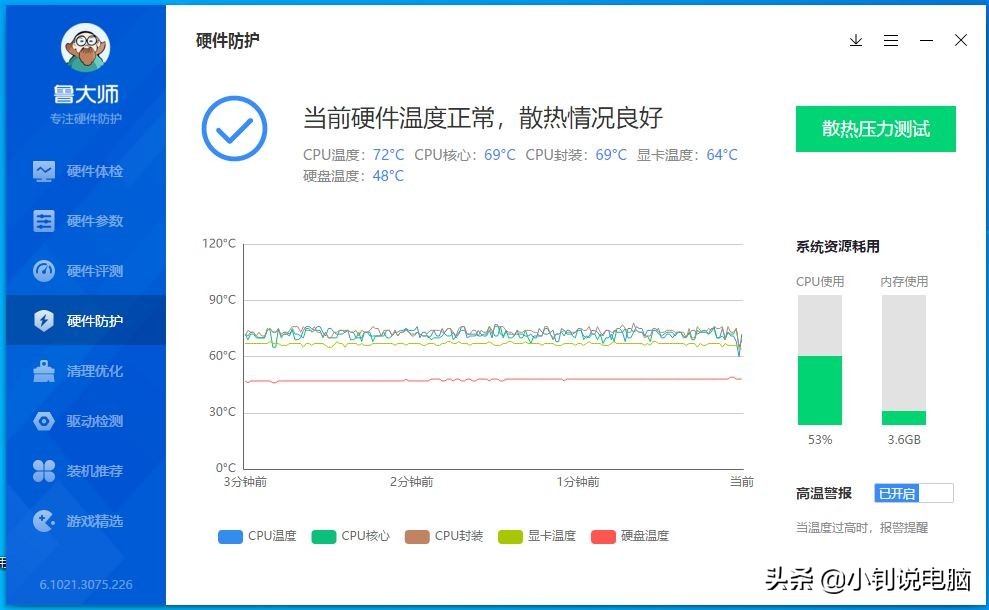
Task: Close the 鲁大师 window
Action: 961,40
